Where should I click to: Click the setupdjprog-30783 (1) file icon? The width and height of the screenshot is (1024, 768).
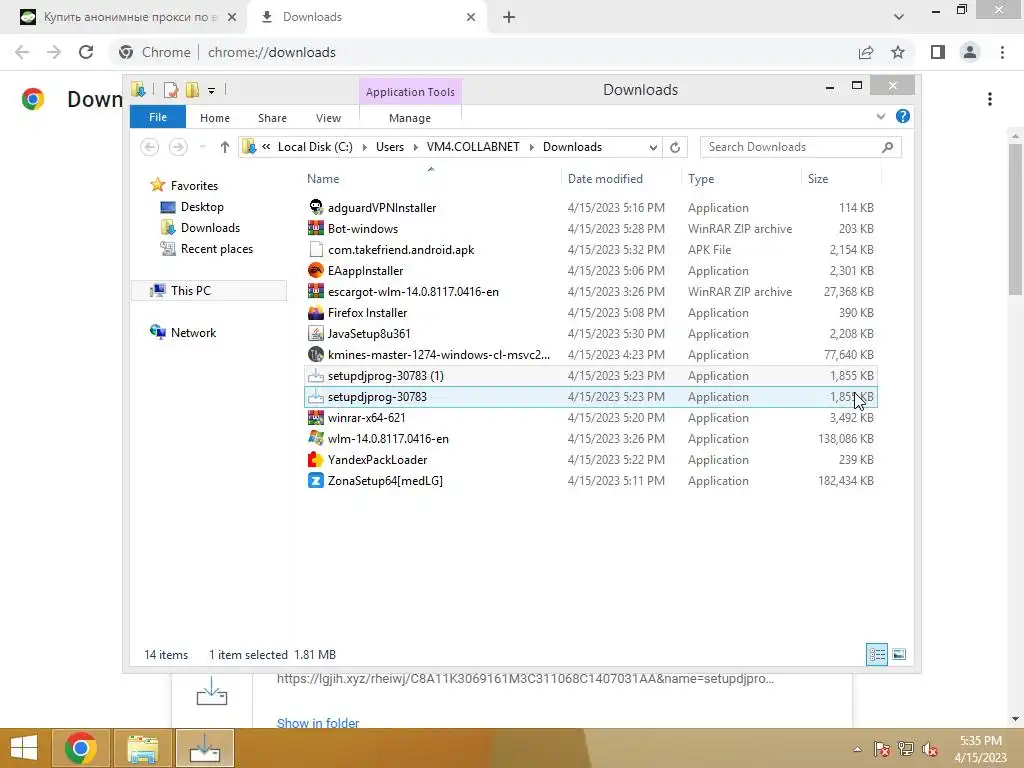[316, 376]
